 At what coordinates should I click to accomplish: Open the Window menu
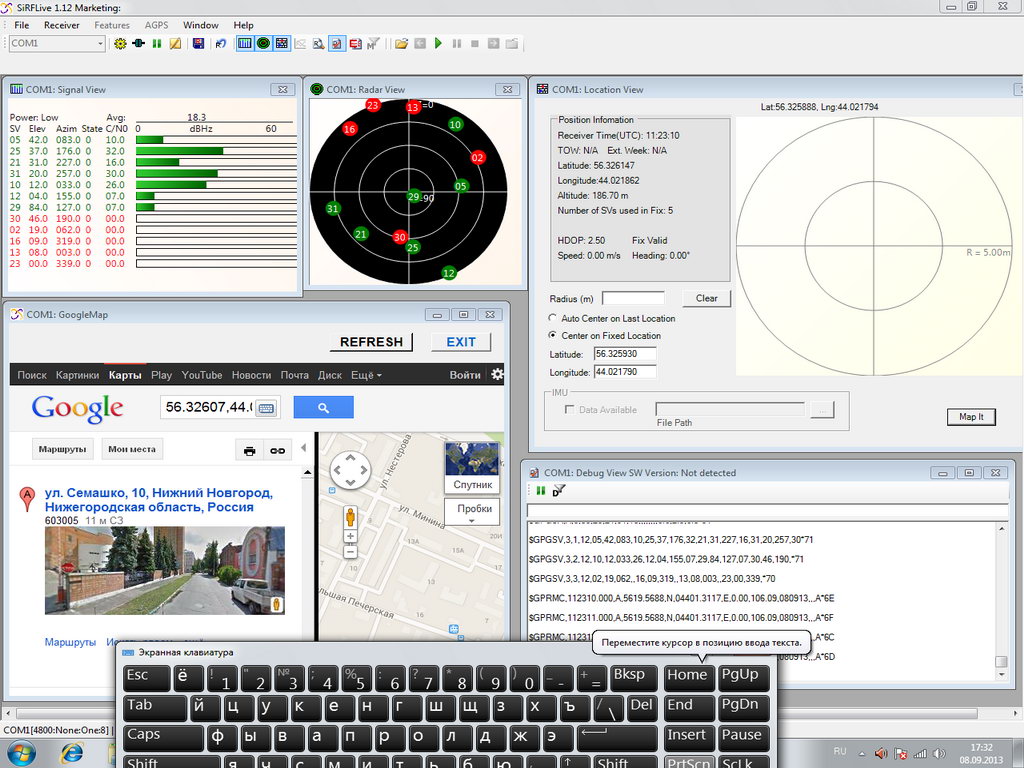(x=201, y=25)
